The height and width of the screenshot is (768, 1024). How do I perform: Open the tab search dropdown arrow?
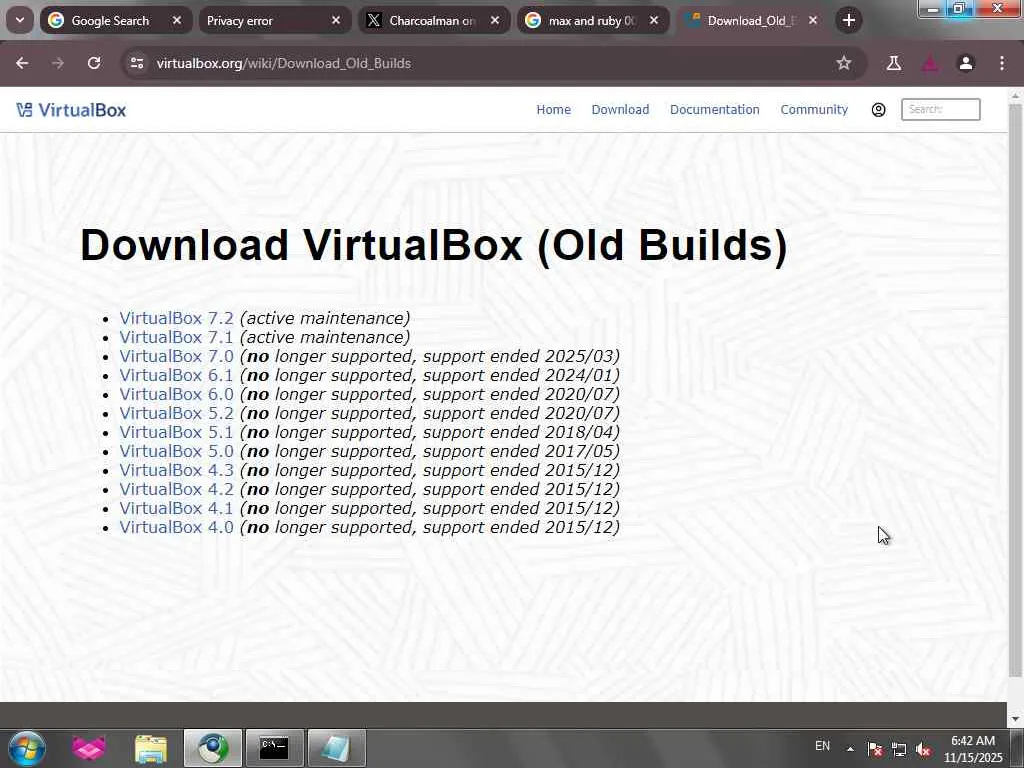(x=20, y=20)
